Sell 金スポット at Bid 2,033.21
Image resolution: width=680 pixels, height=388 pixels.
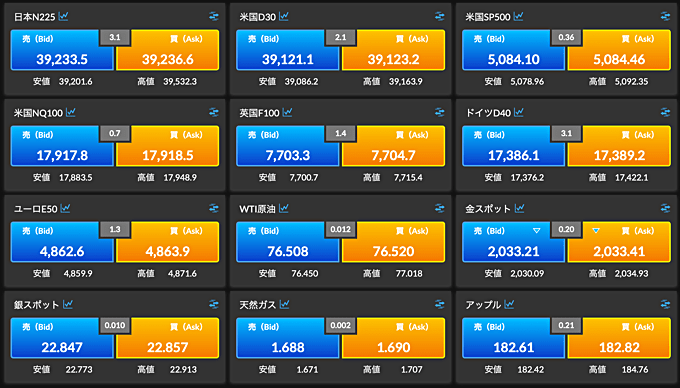coord(513,242)
